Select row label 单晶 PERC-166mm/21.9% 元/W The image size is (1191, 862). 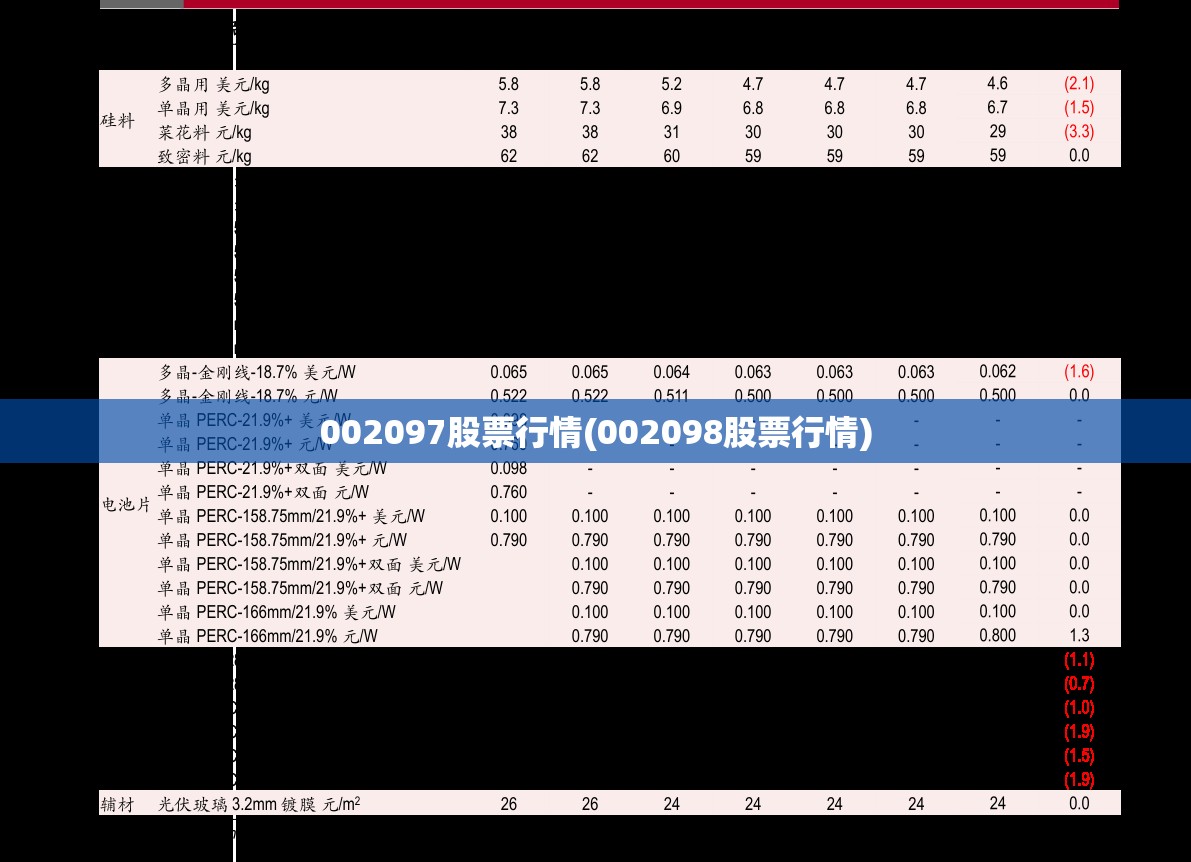tap(267, 636)
